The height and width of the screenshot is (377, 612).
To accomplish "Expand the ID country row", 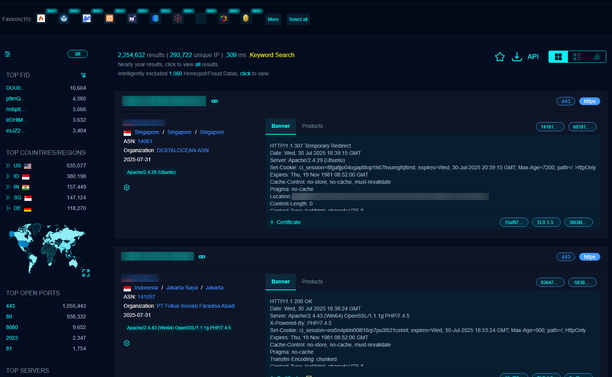I will (8, 176).
